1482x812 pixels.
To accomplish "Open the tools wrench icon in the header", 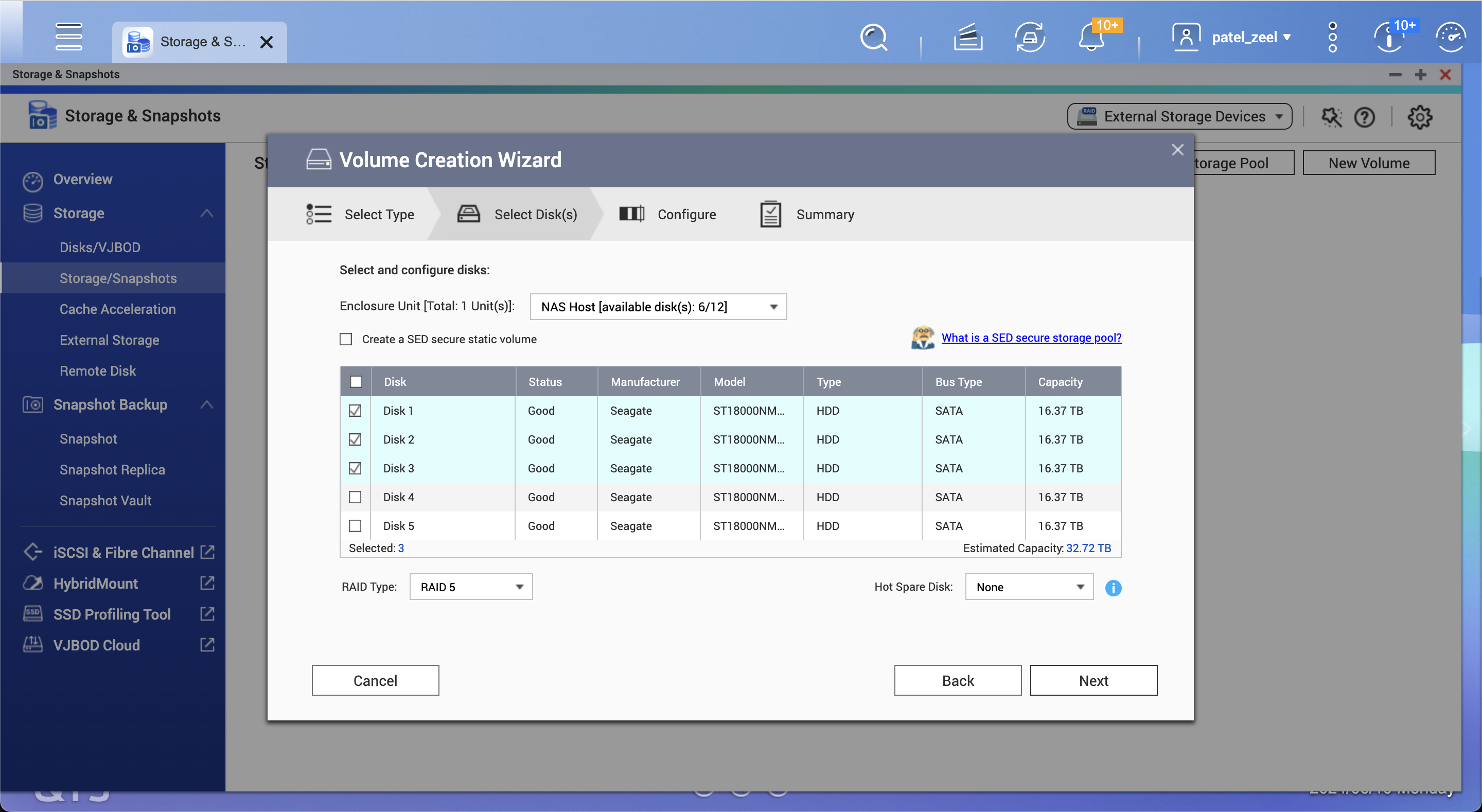I will tap(1331, 117).
